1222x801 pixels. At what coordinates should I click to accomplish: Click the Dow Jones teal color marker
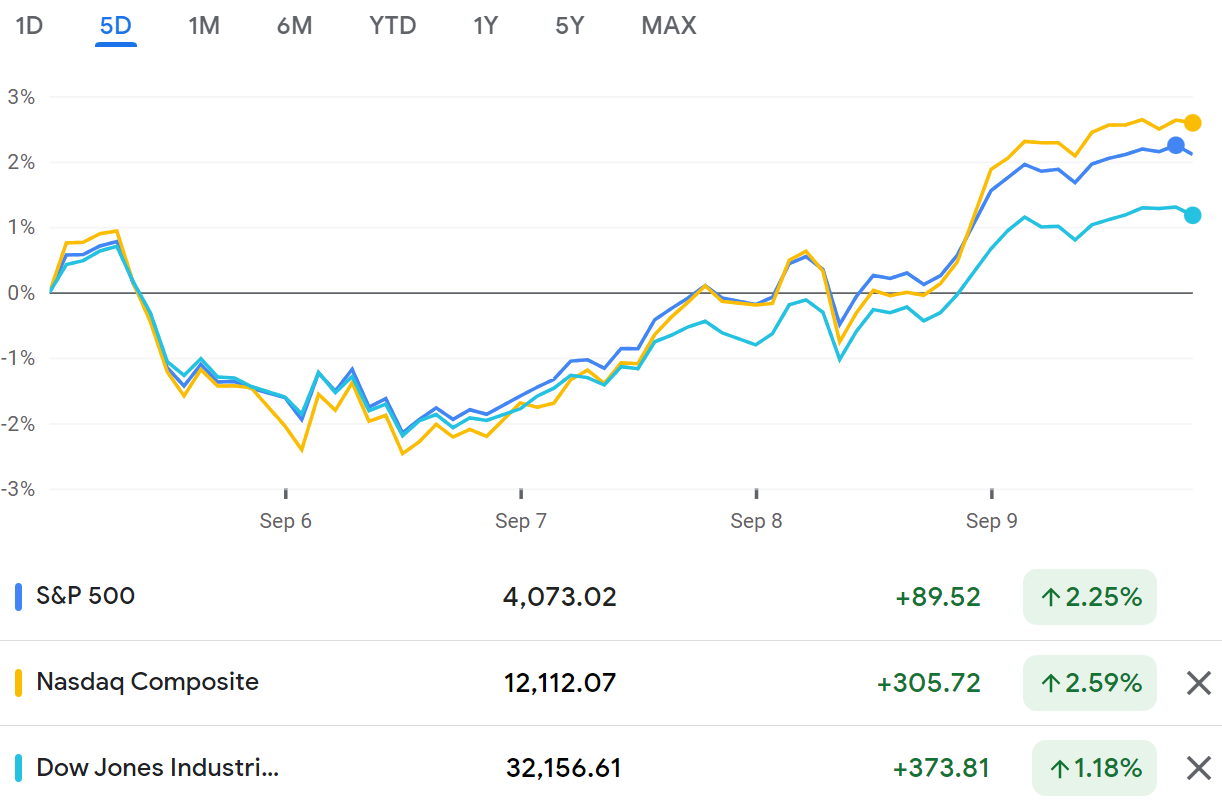(18, 768)
